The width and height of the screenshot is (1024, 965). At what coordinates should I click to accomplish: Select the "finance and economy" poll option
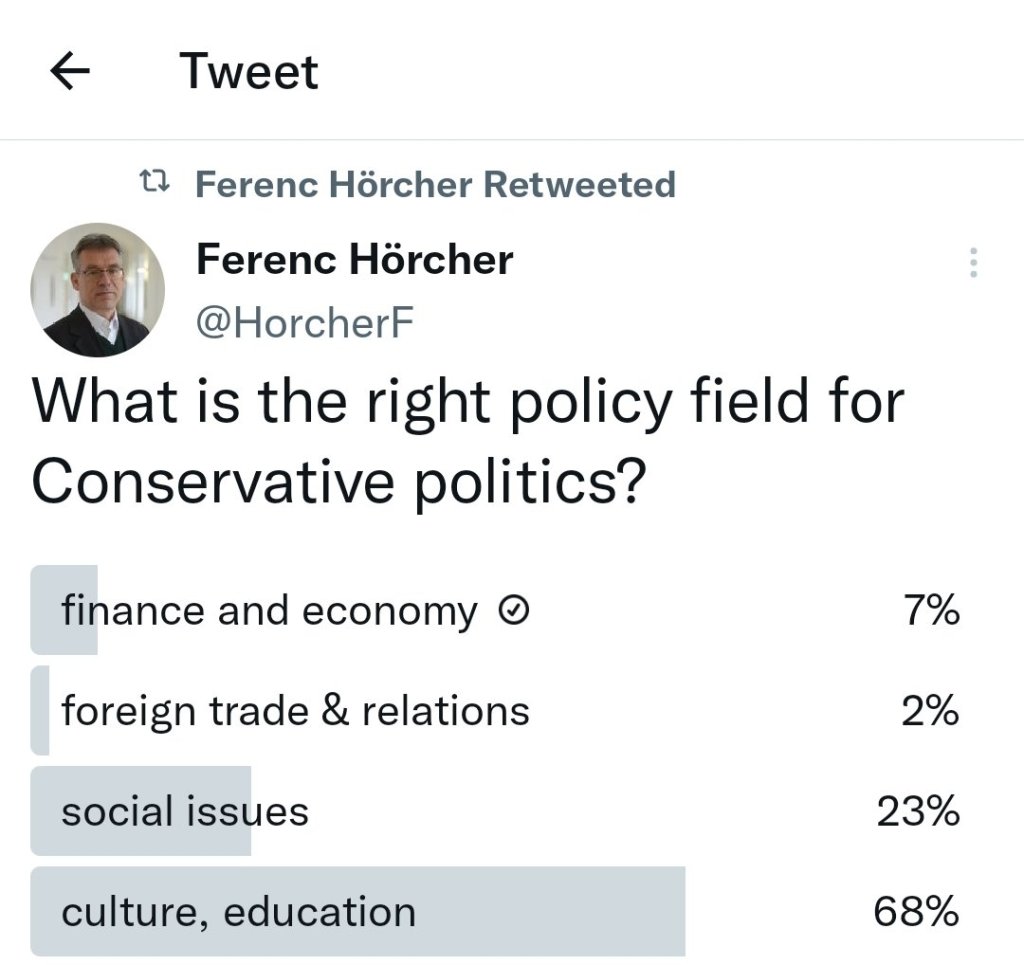(x=269, y=611)
